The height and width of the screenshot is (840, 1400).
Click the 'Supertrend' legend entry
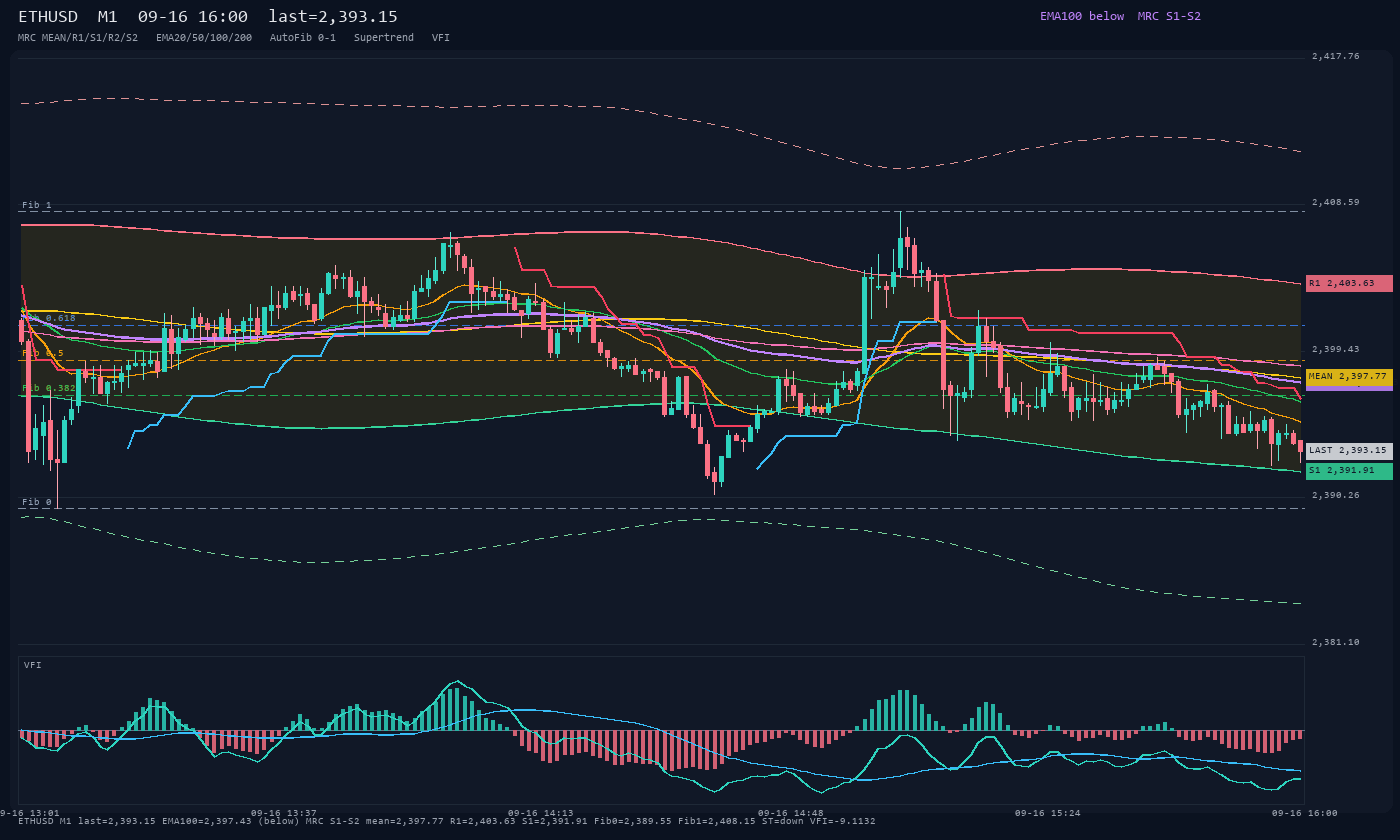(x=384, y=38)
